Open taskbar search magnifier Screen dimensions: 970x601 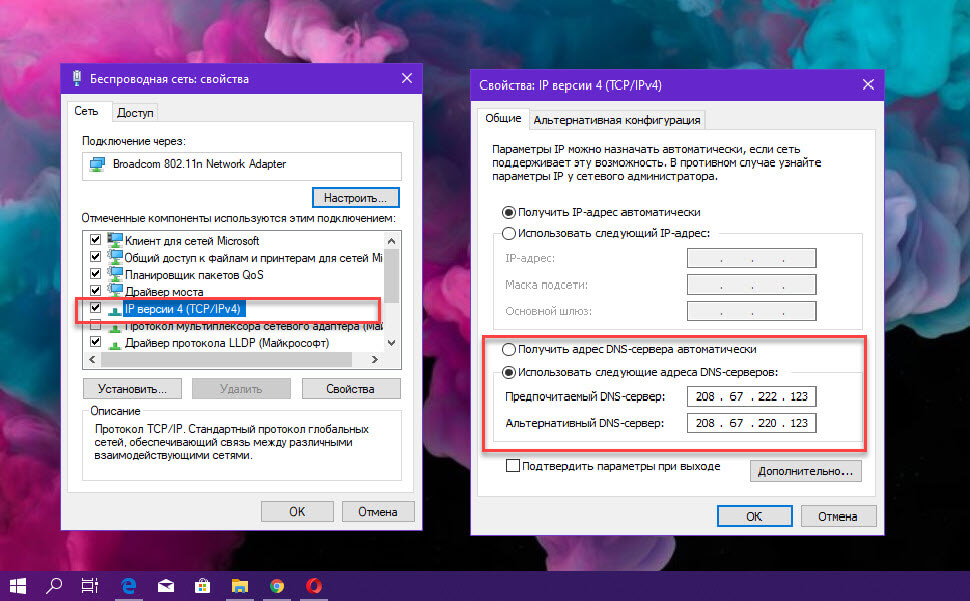(54, 586)
